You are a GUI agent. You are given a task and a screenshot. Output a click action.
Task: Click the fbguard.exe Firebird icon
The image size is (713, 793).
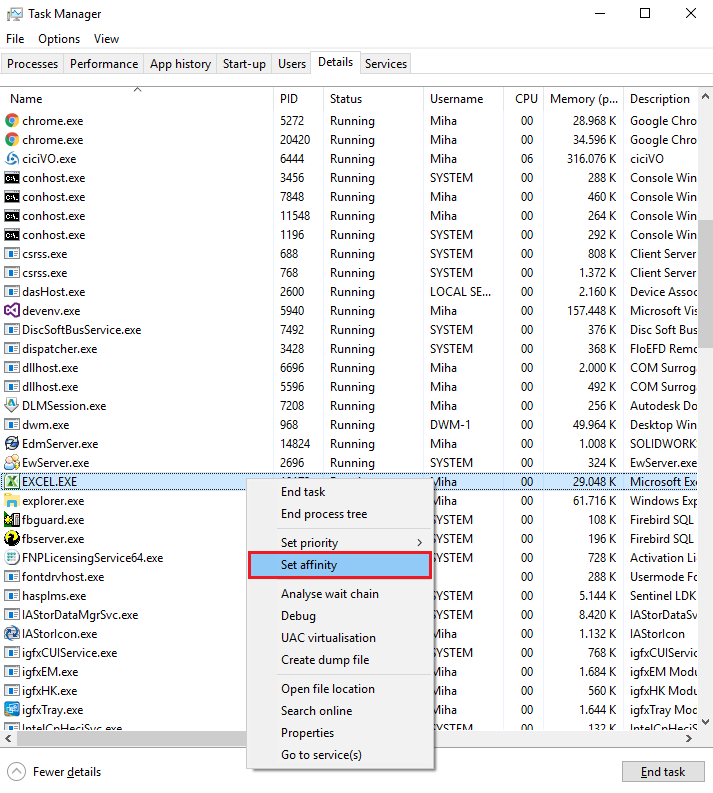click(12, 520)
